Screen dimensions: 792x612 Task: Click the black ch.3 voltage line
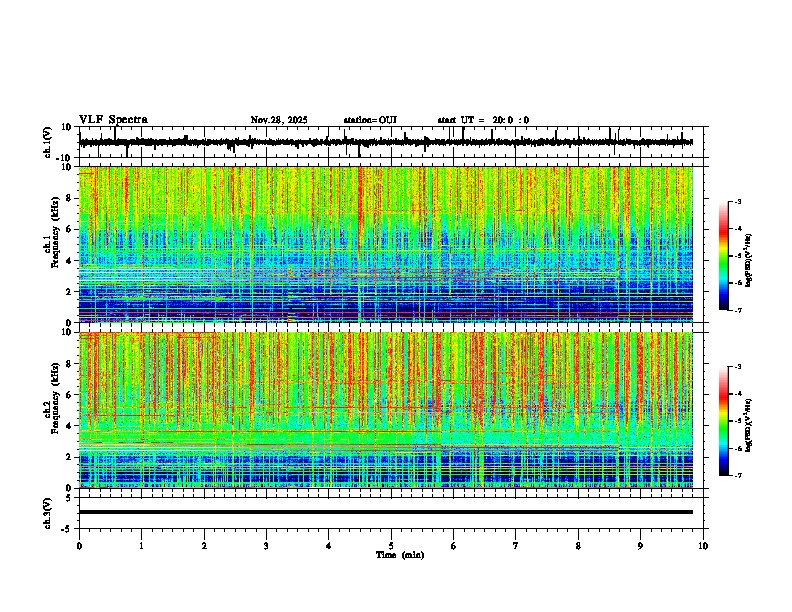click(x=386, y=512)
